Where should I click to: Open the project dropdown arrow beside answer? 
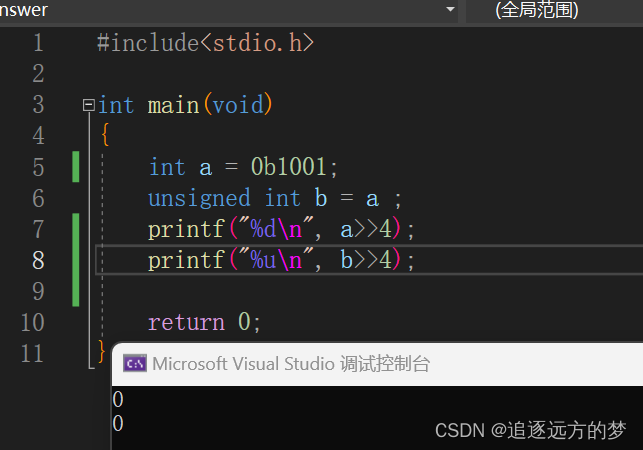(450, 9)
